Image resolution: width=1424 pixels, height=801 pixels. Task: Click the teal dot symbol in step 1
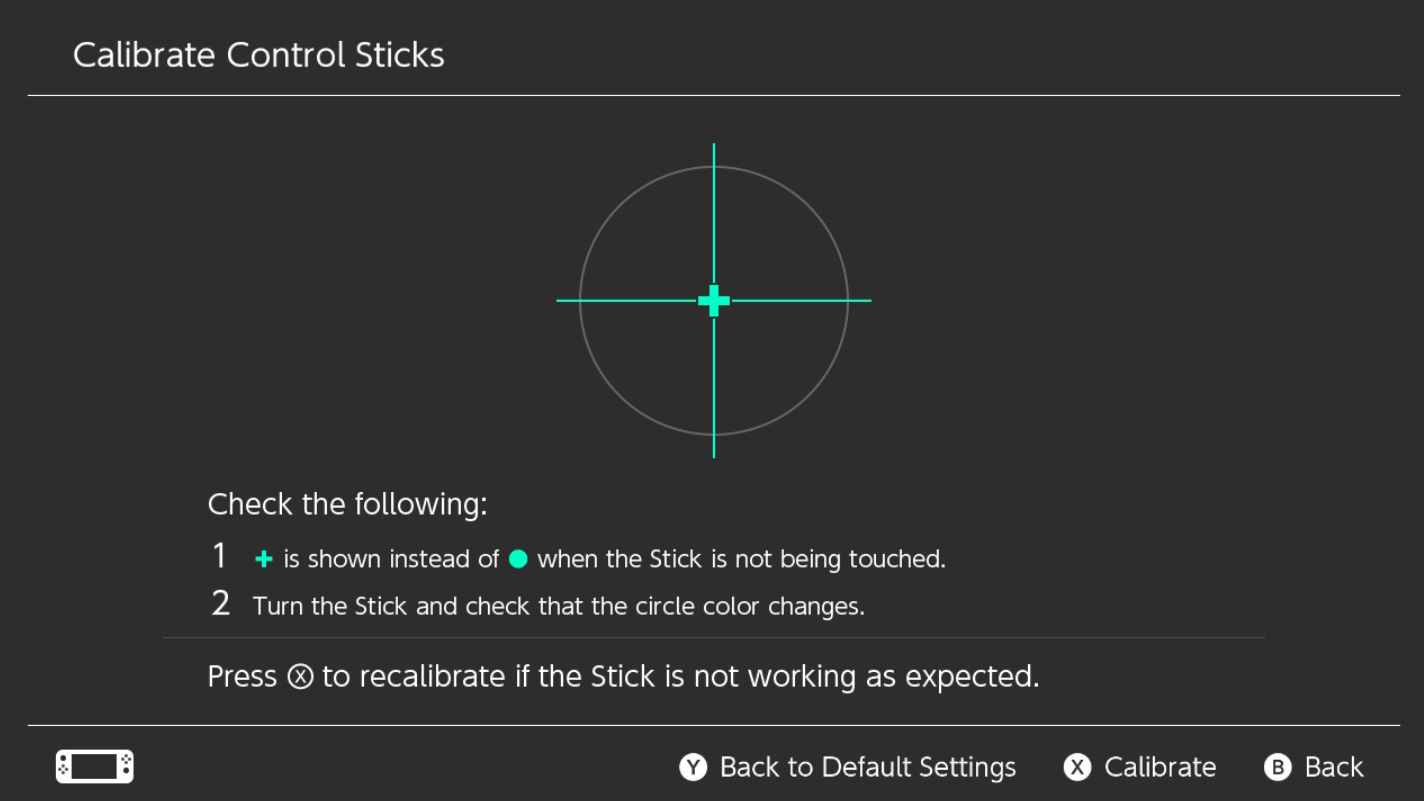coord(518,559)
